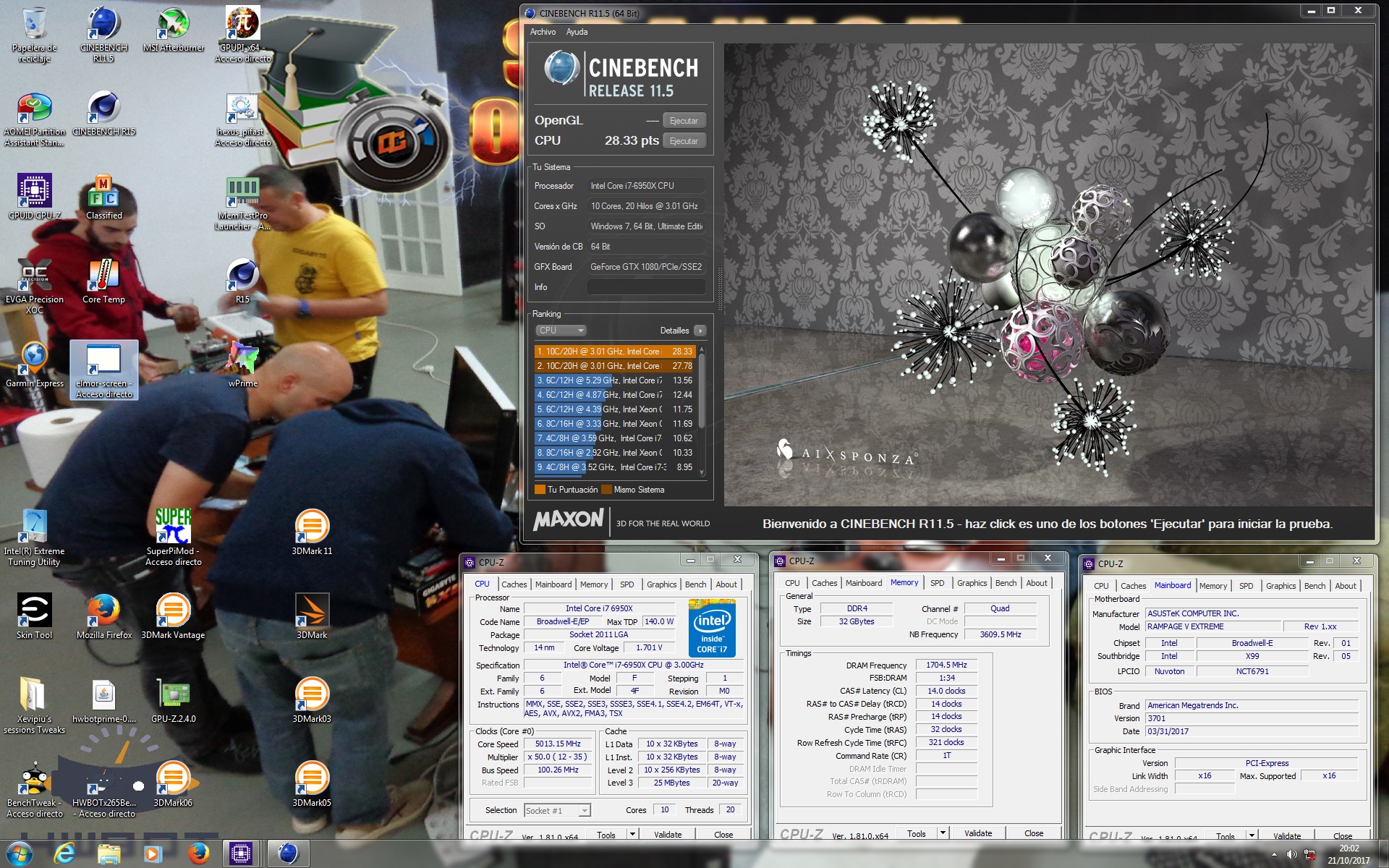The height and width of the screenshot is (868, 1389).
Task: Click the Tu Puntuación orange legend swatch
Action: pos(540,490)
